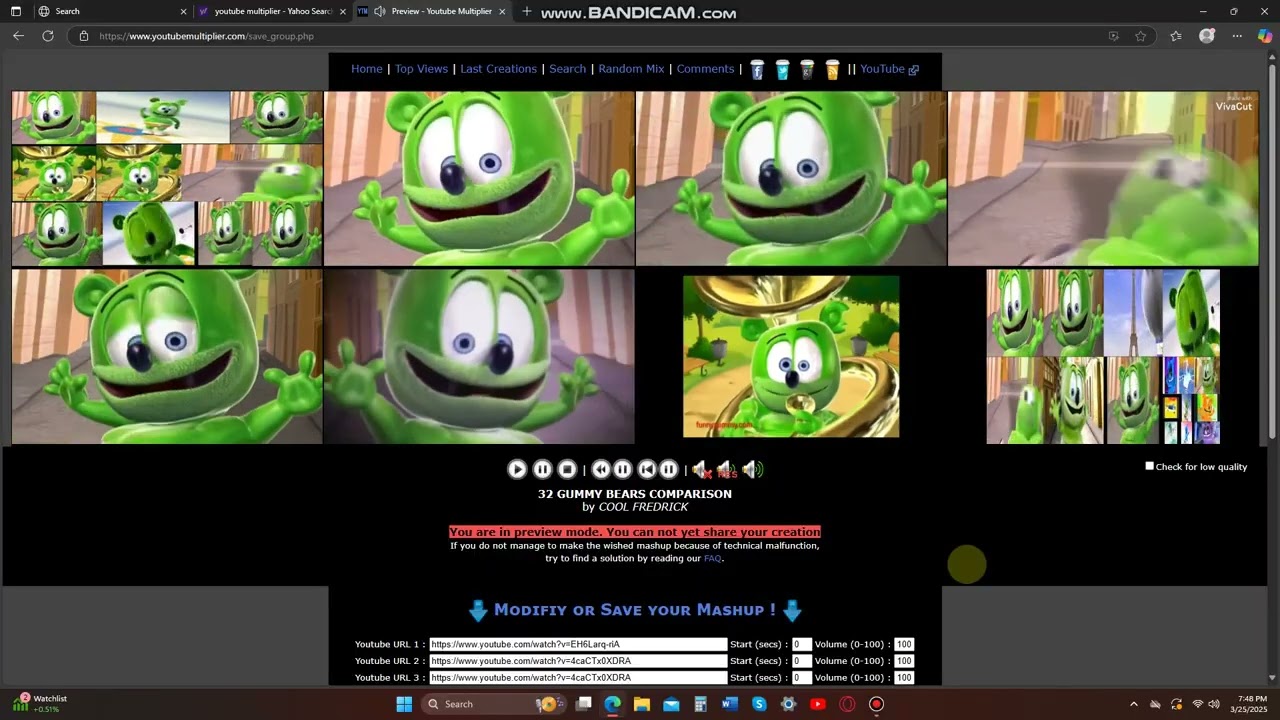Expand the system tray hidden icons chevron

click(1133, 704)
